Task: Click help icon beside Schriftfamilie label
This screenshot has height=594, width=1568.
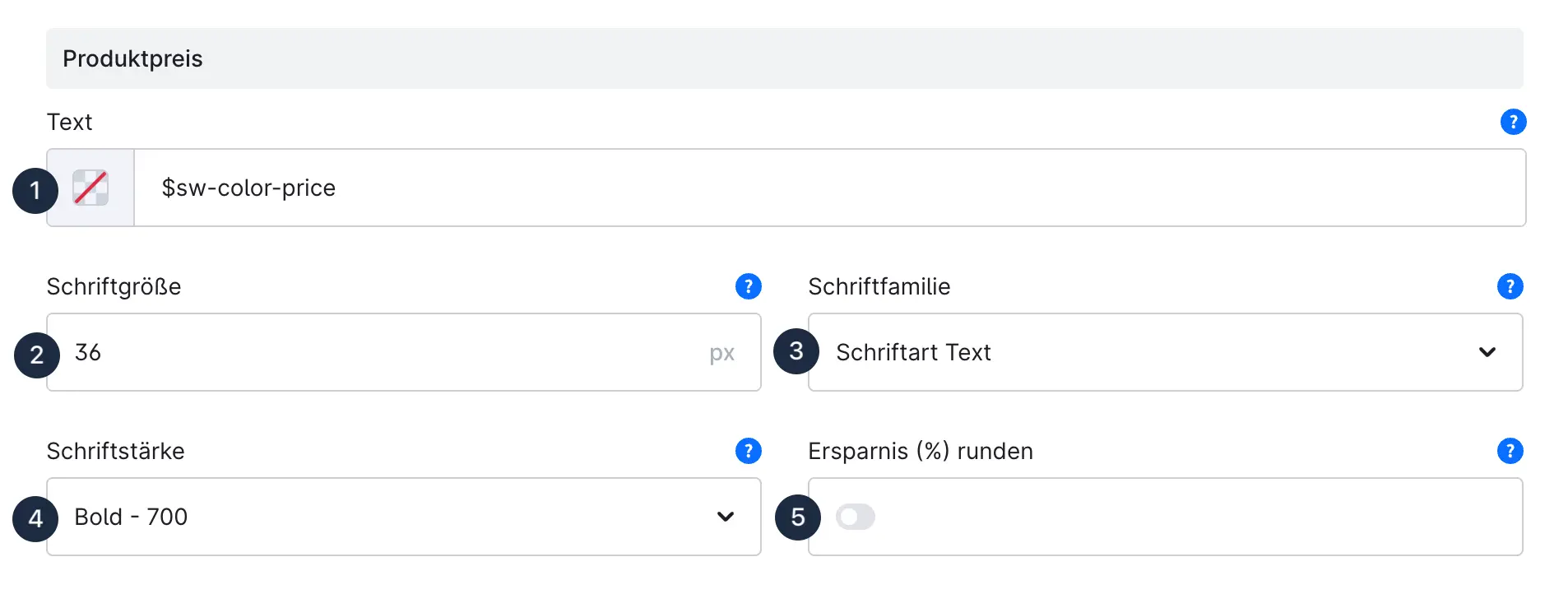Action: [1510, 286]
